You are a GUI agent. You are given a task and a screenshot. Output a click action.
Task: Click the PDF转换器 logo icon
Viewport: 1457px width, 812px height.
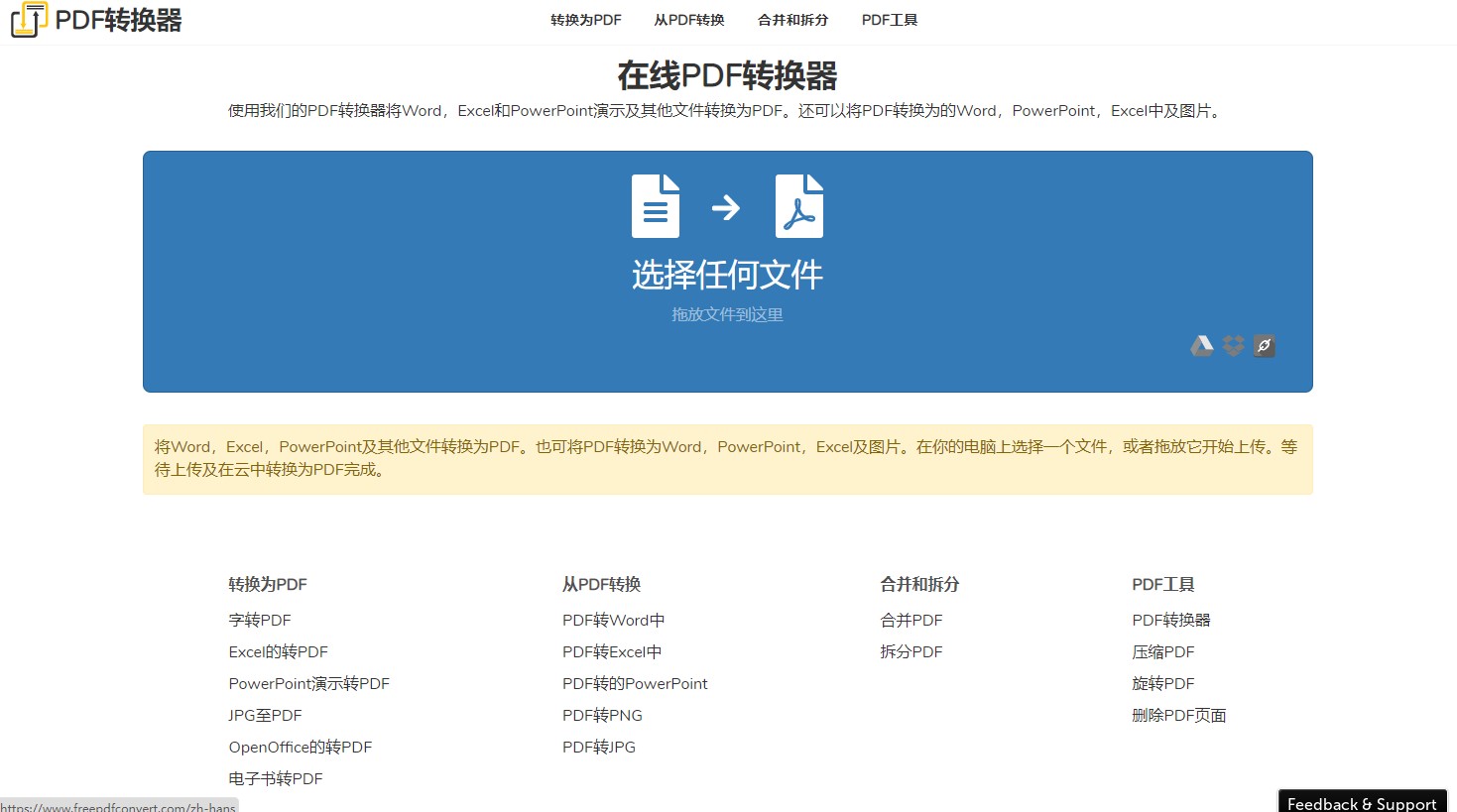[x=29, y=20]
